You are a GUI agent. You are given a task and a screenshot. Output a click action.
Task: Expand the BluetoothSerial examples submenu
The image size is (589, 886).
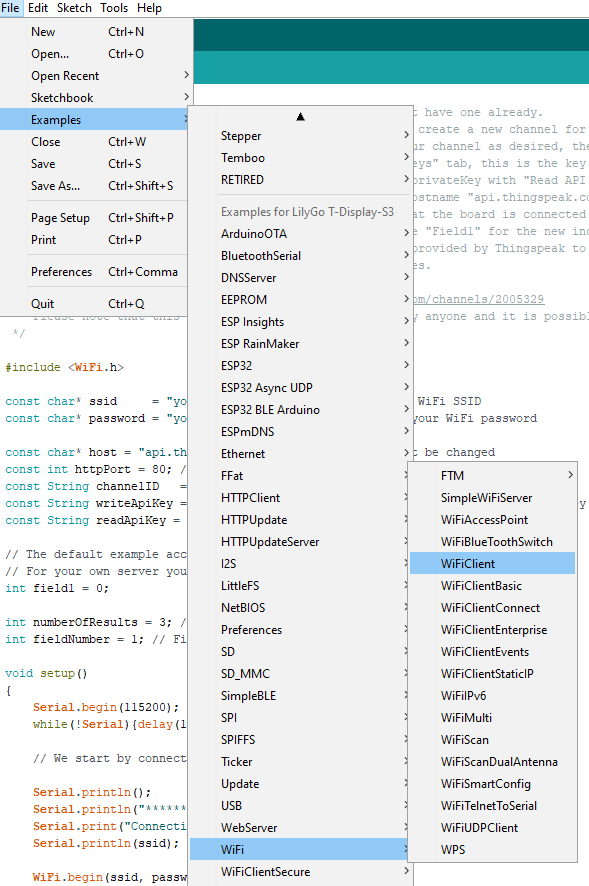coord(300,255)
